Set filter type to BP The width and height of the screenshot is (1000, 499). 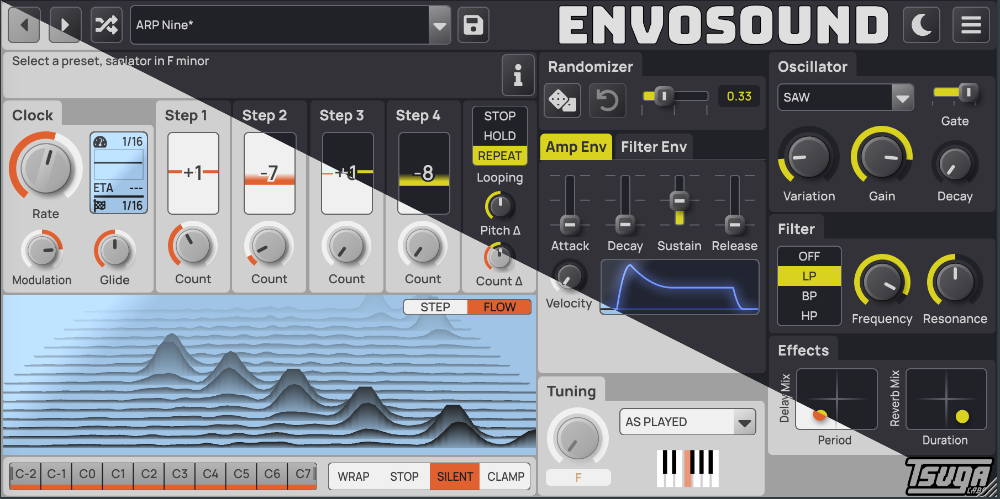pos(809,296)
